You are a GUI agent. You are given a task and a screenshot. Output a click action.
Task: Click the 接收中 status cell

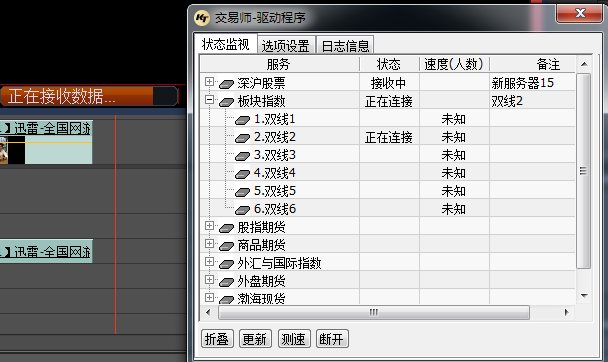tap(389, 83)
